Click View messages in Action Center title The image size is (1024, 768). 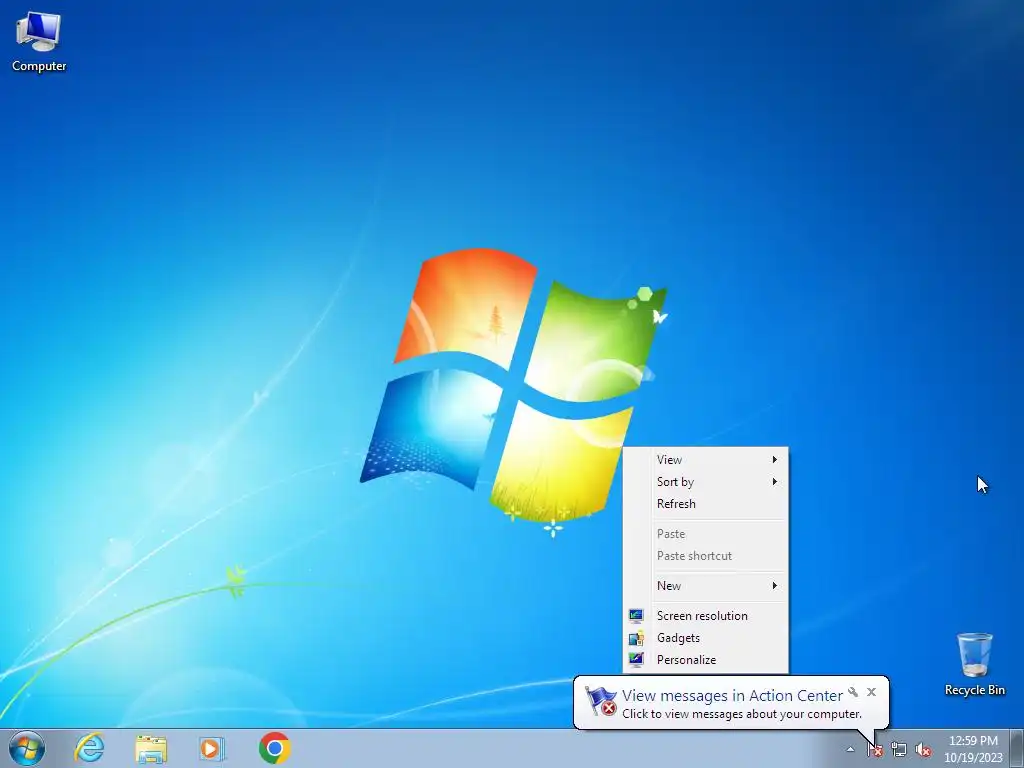point(732,696)
